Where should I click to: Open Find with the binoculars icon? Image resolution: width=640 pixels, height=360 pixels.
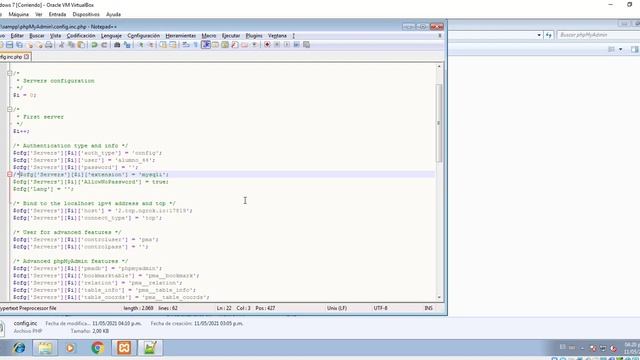click(117, 44)
